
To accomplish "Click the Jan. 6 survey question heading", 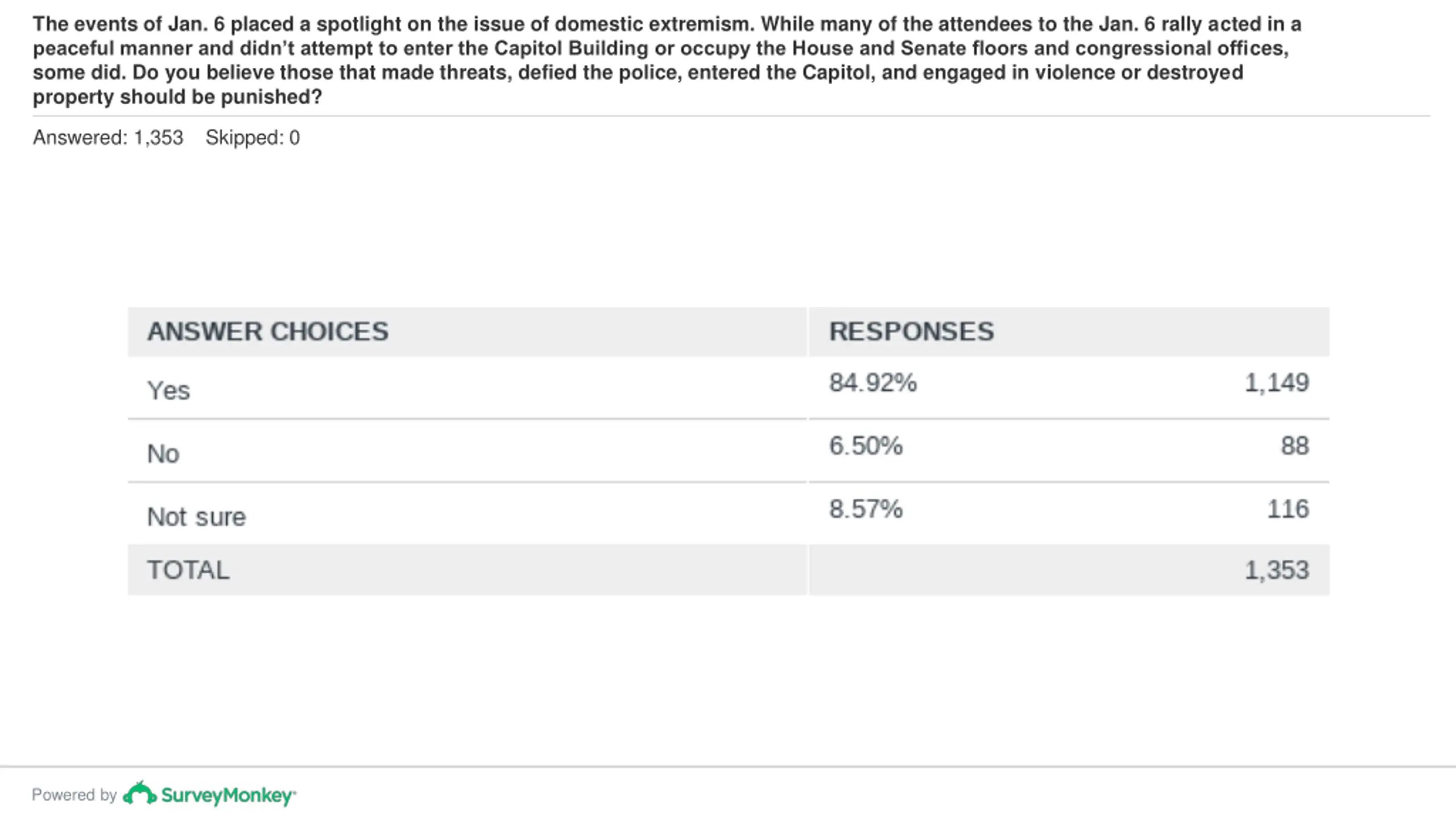I will point(667,60).
